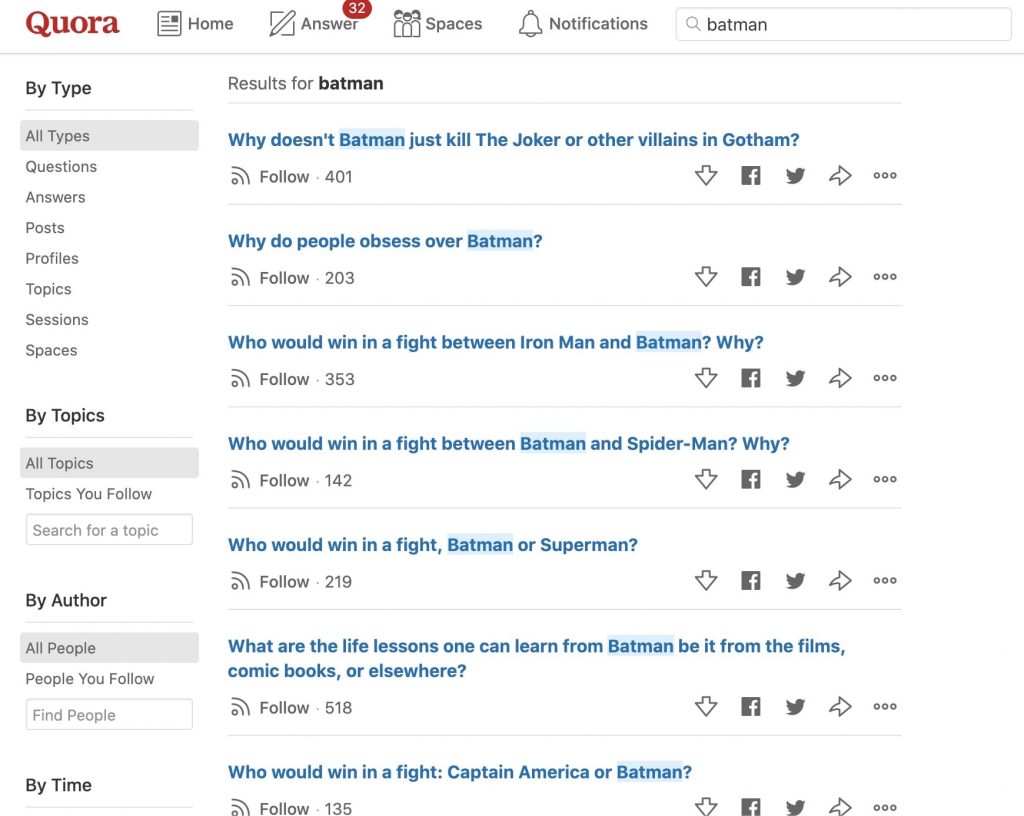The width and height of the screenshot is (1024, 816).
Task: Open the more options menu on the Joker question
Action: click(884, 176)
